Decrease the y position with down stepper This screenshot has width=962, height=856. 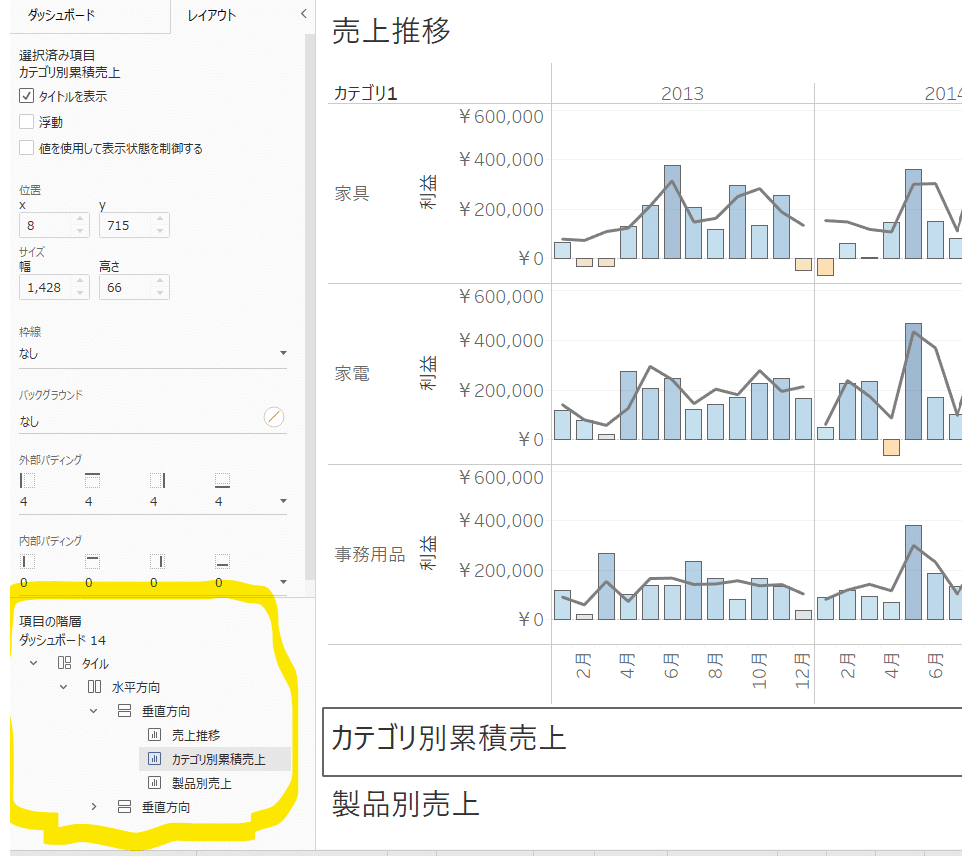(160, 231)
